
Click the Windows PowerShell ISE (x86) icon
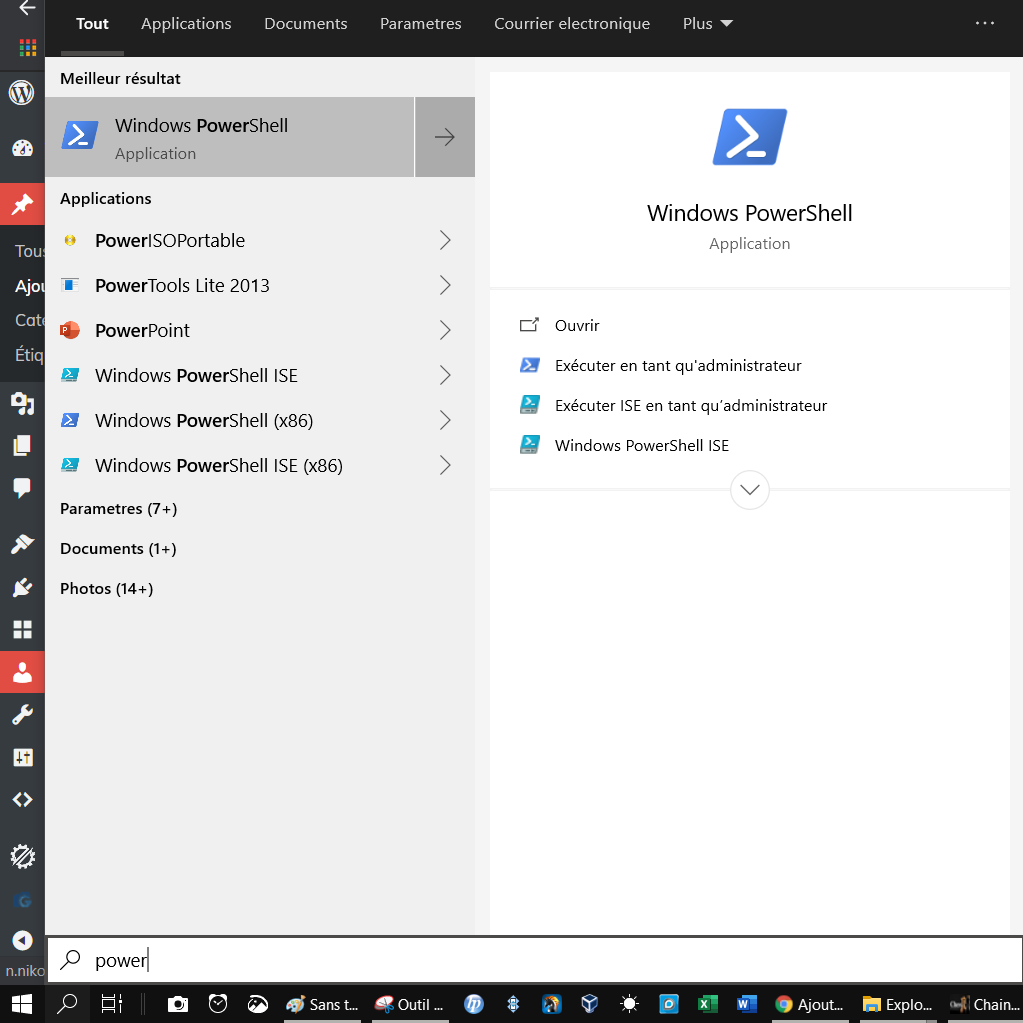point(70,465)
